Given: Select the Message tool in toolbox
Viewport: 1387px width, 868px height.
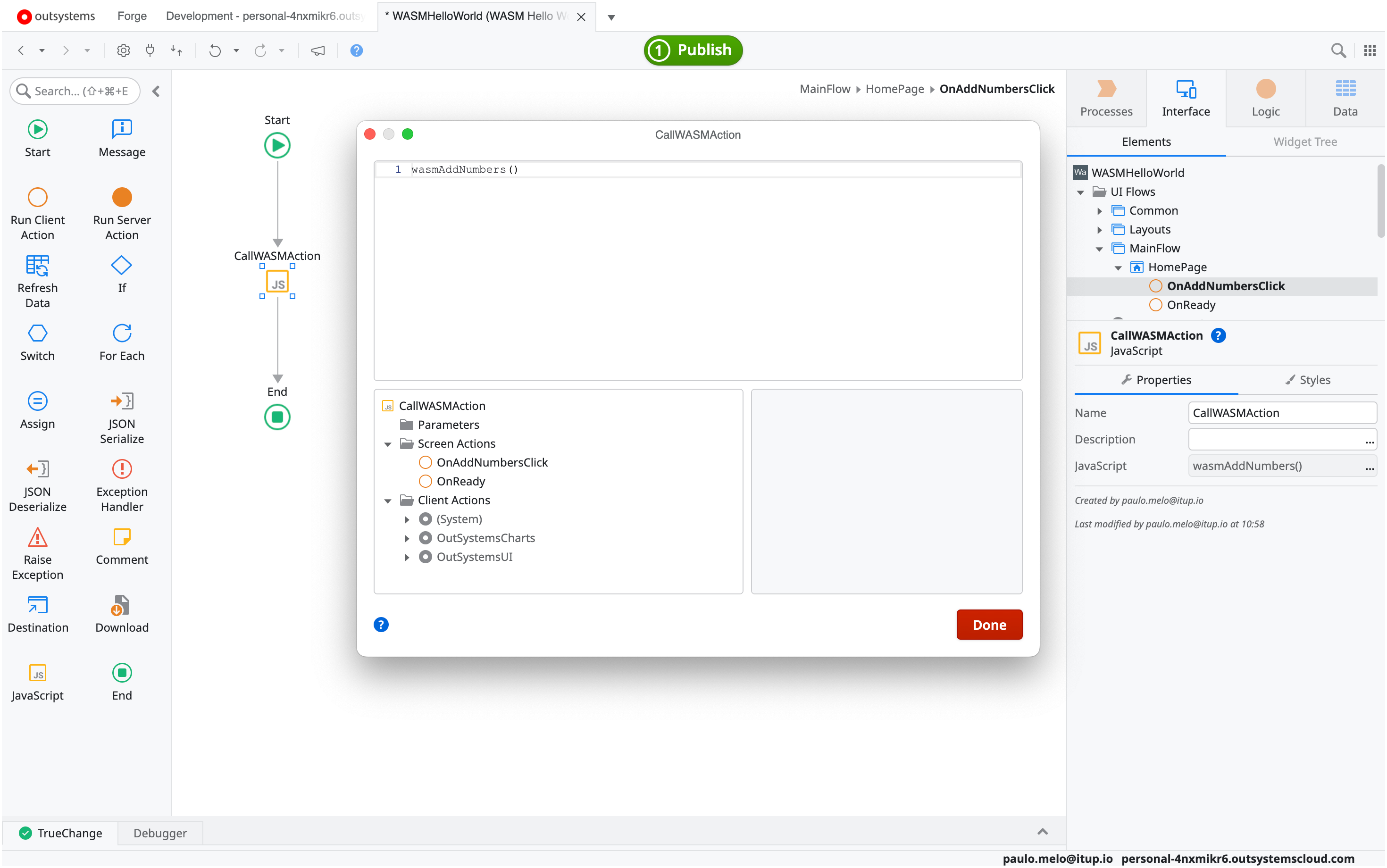Looking at the screenshot, I should pyautogui.click(x=122, y=138).
